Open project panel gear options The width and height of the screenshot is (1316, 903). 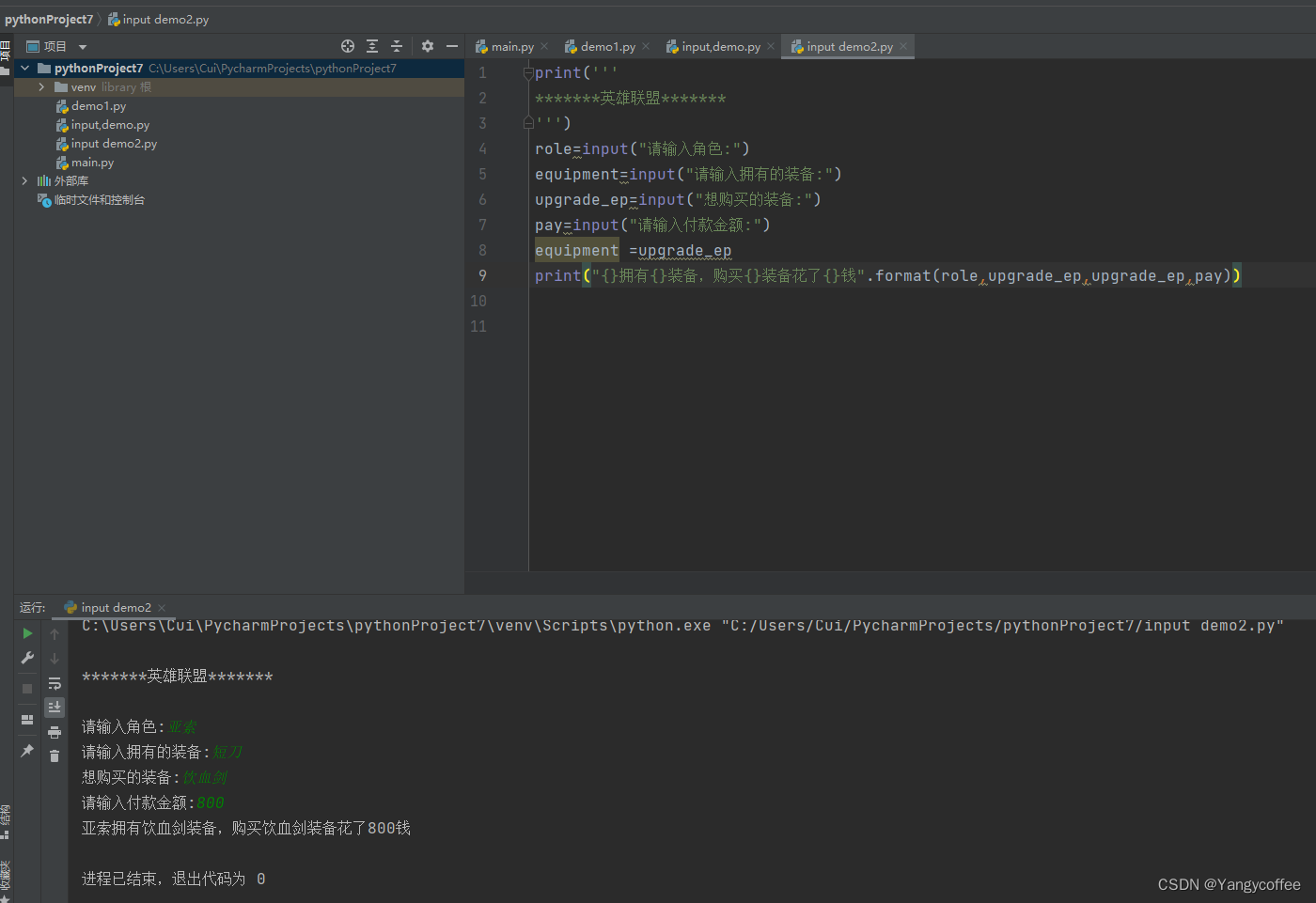pos(428,46)
